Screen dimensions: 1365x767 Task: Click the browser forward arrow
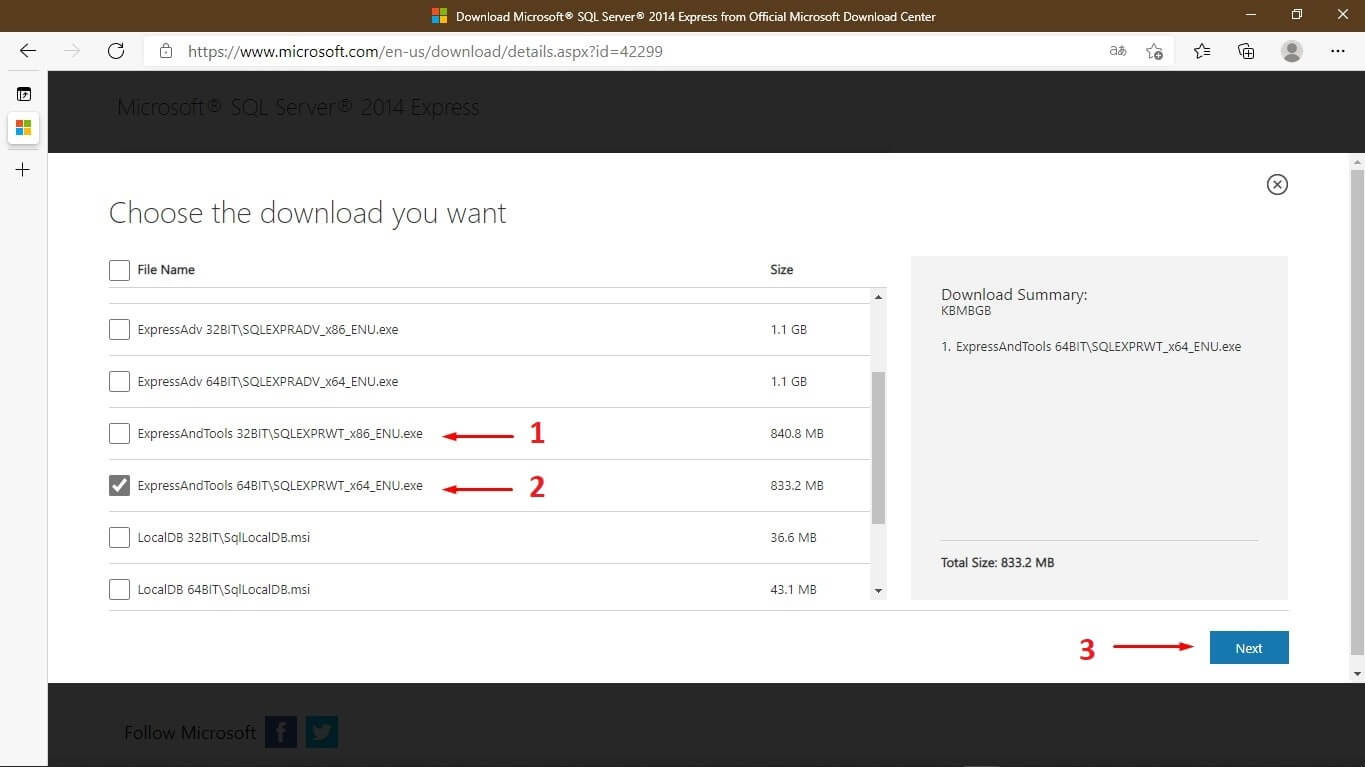tap(71, 51)
